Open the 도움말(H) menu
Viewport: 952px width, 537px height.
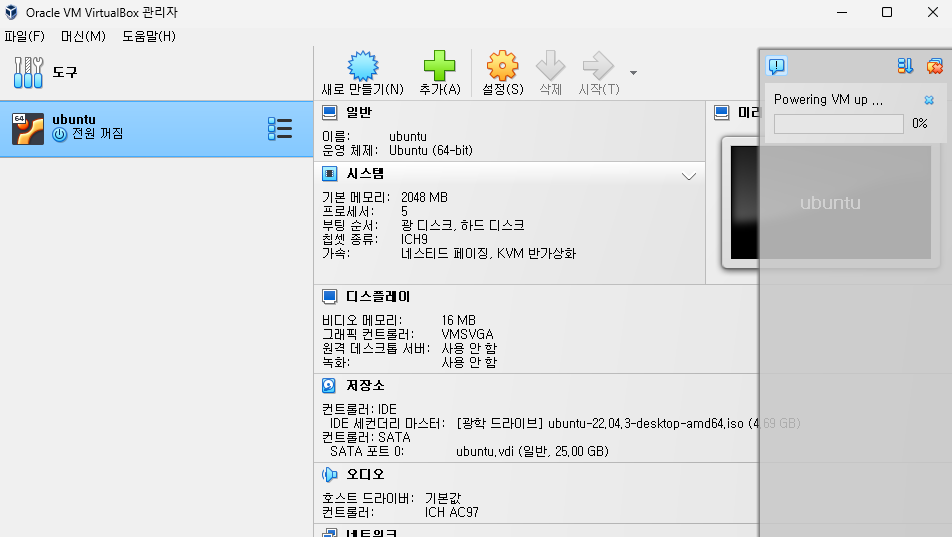[x=149, y=36]
